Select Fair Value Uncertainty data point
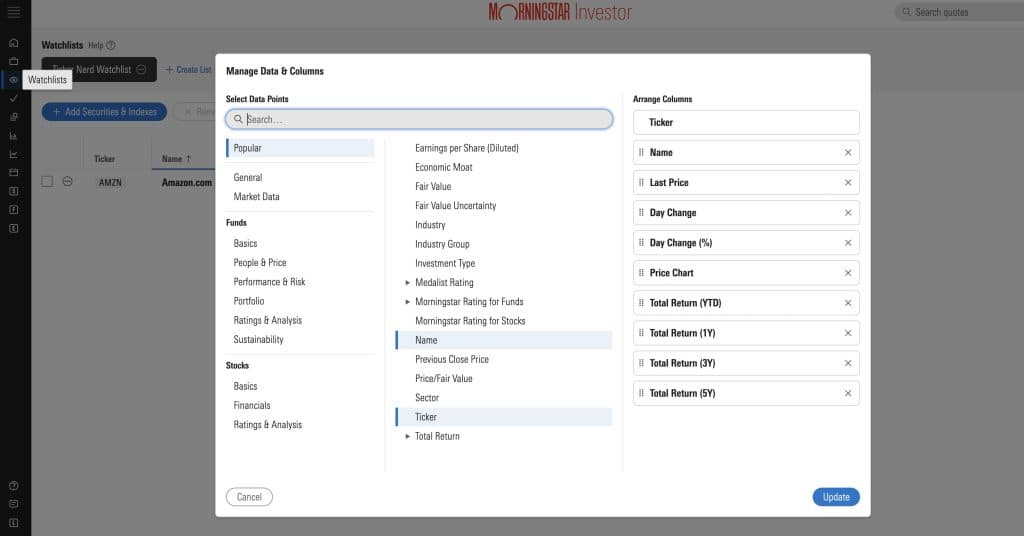Viewport: 1024px width, 536px height. [455, 206]
